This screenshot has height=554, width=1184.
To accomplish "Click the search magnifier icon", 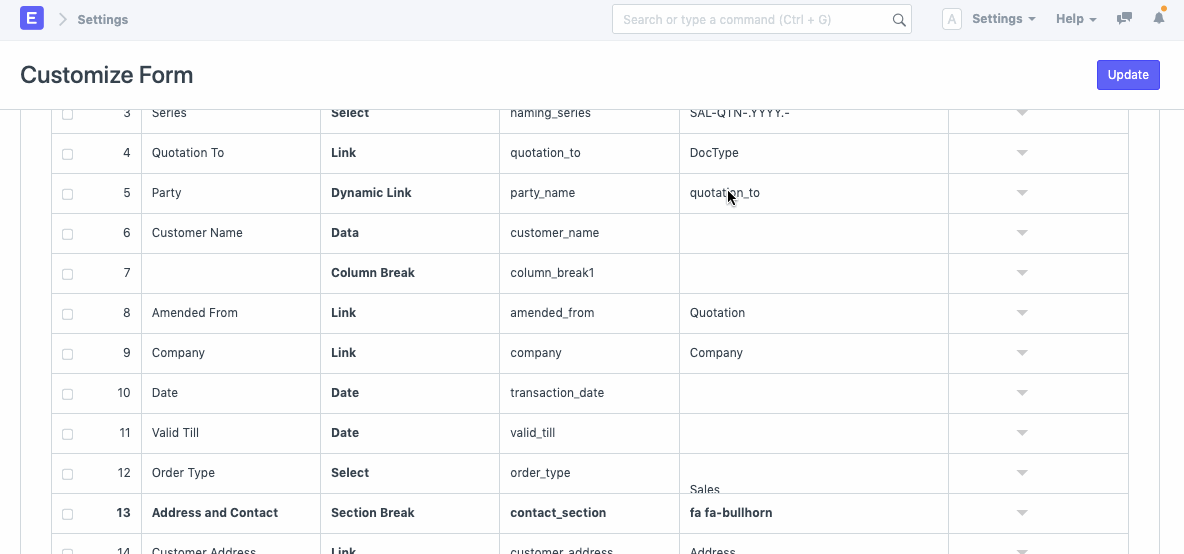I will pyautogui.click(x=898, y=20).
